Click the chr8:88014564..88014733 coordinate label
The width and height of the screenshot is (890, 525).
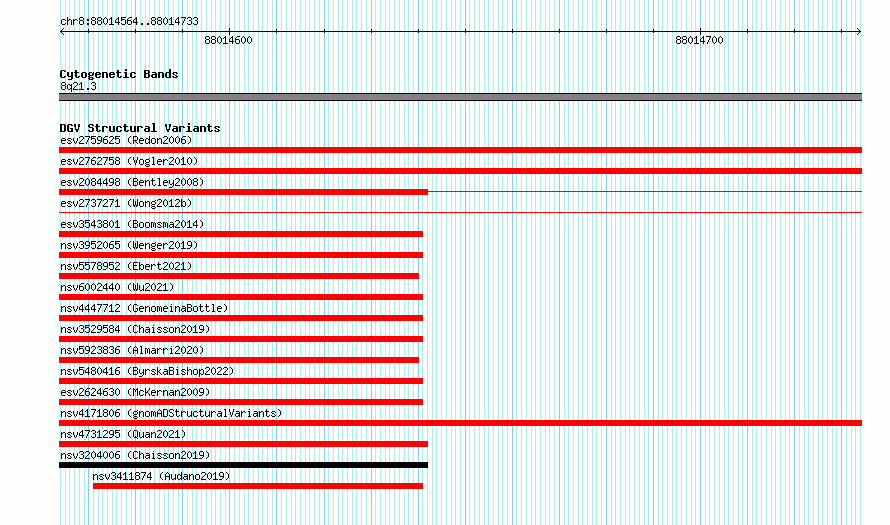click(129, 21)
